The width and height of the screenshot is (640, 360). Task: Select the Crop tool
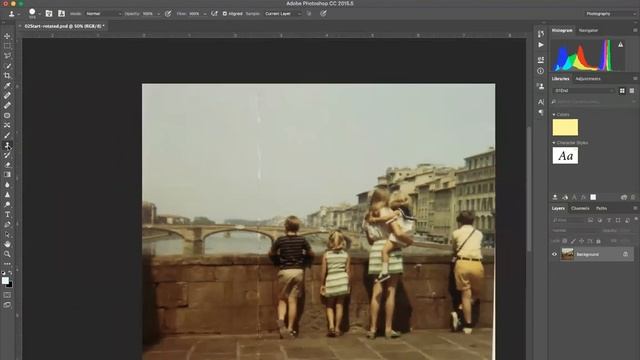(7, 76)
